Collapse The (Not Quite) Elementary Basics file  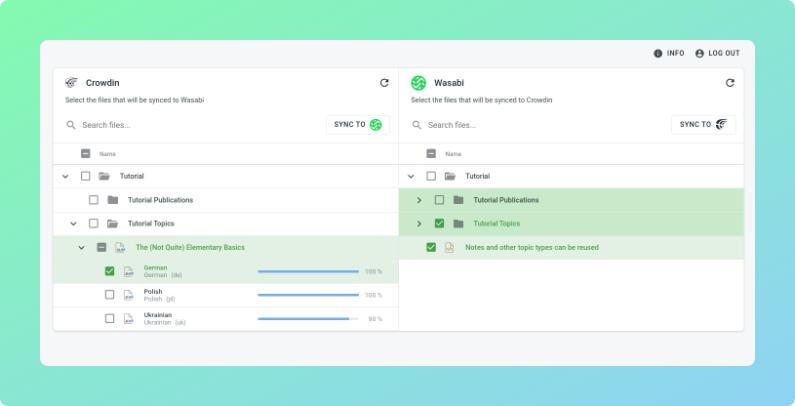pyautogui.click(x=82, y=247)
